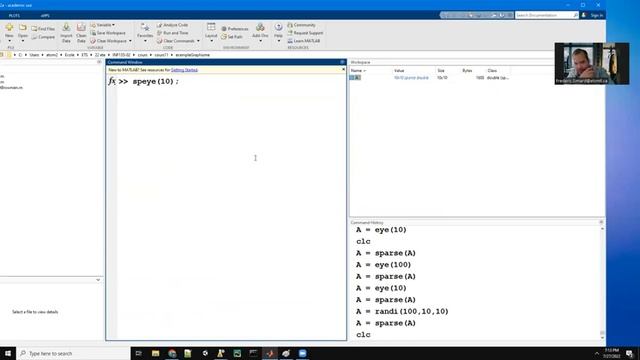Image resolution: width=640 pixels, height=360 pixels.
Task: Select the last 'clc' in Command History
Action: pos(363,335)
